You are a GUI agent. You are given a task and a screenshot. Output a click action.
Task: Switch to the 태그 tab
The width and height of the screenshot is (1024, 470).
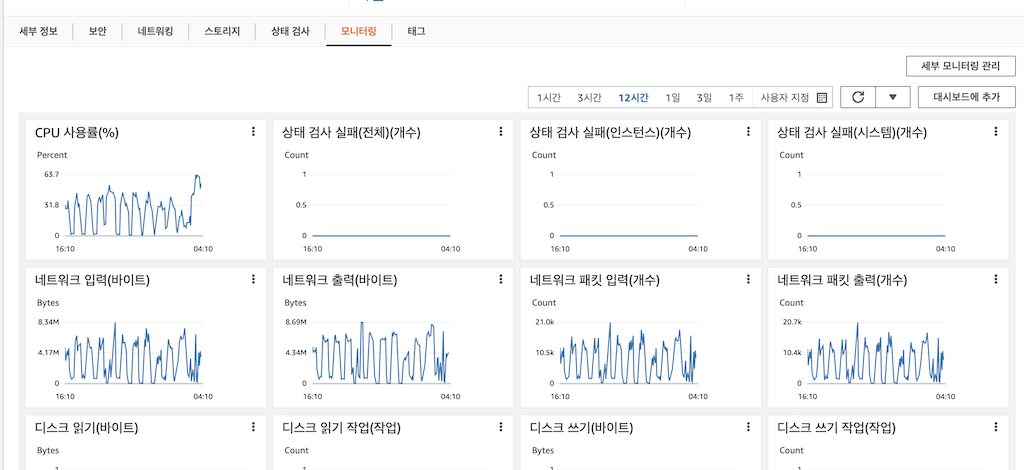[x=417, y=31]
